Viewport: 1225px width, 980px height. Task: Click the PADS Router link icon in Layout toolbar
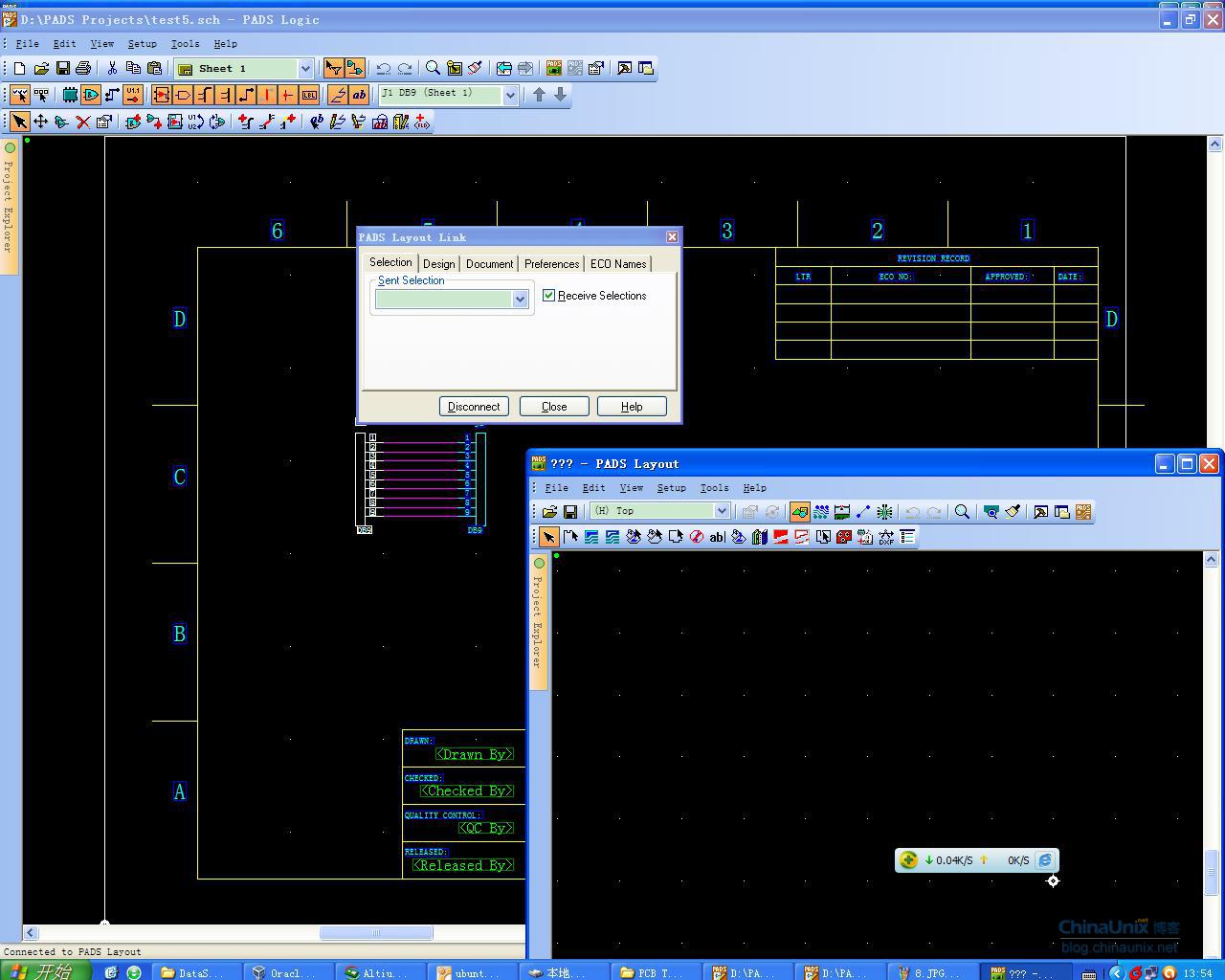click(1082, 512)
